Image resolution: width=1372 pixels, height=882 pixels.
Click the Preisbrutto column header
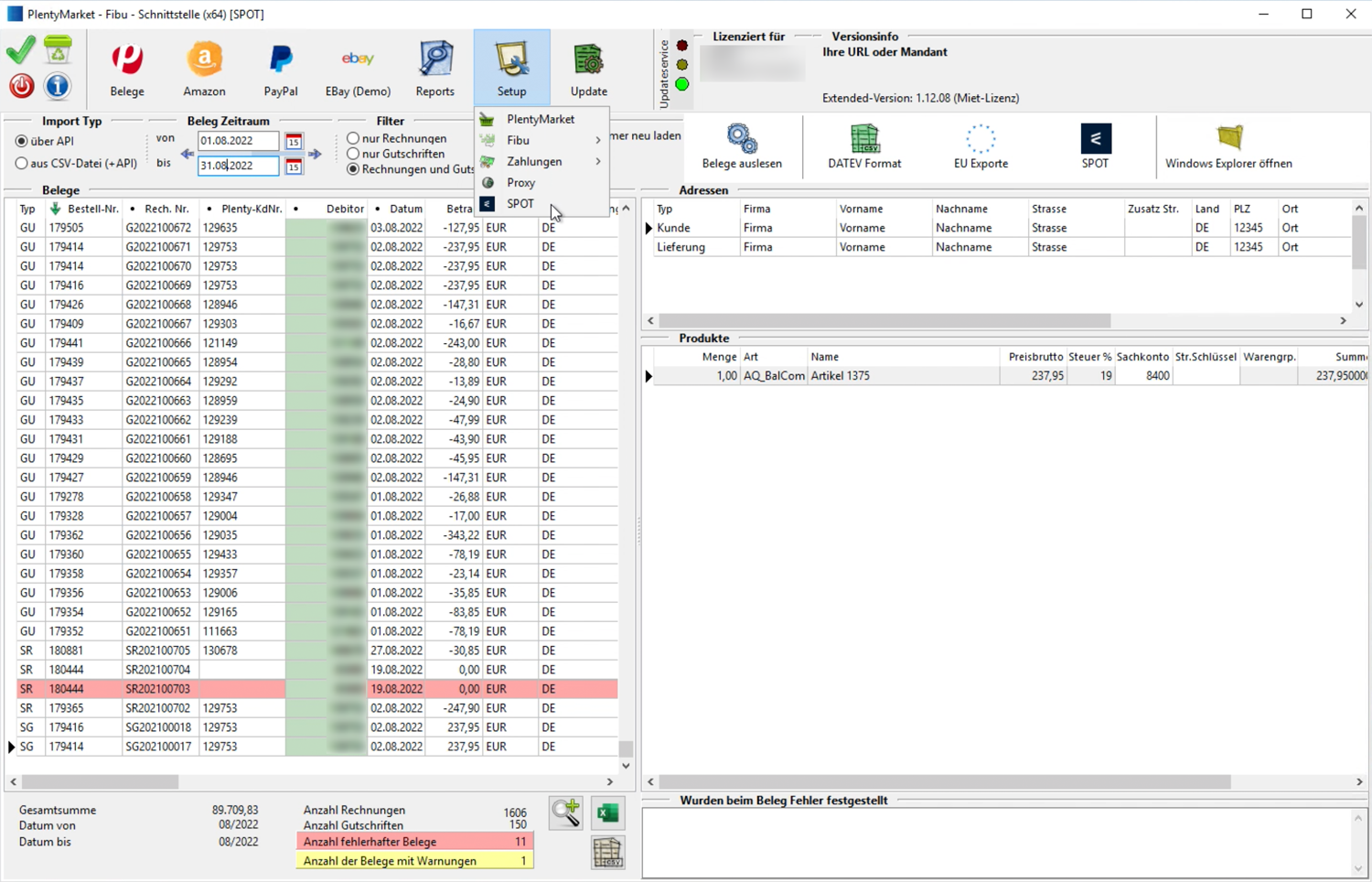1035,357
